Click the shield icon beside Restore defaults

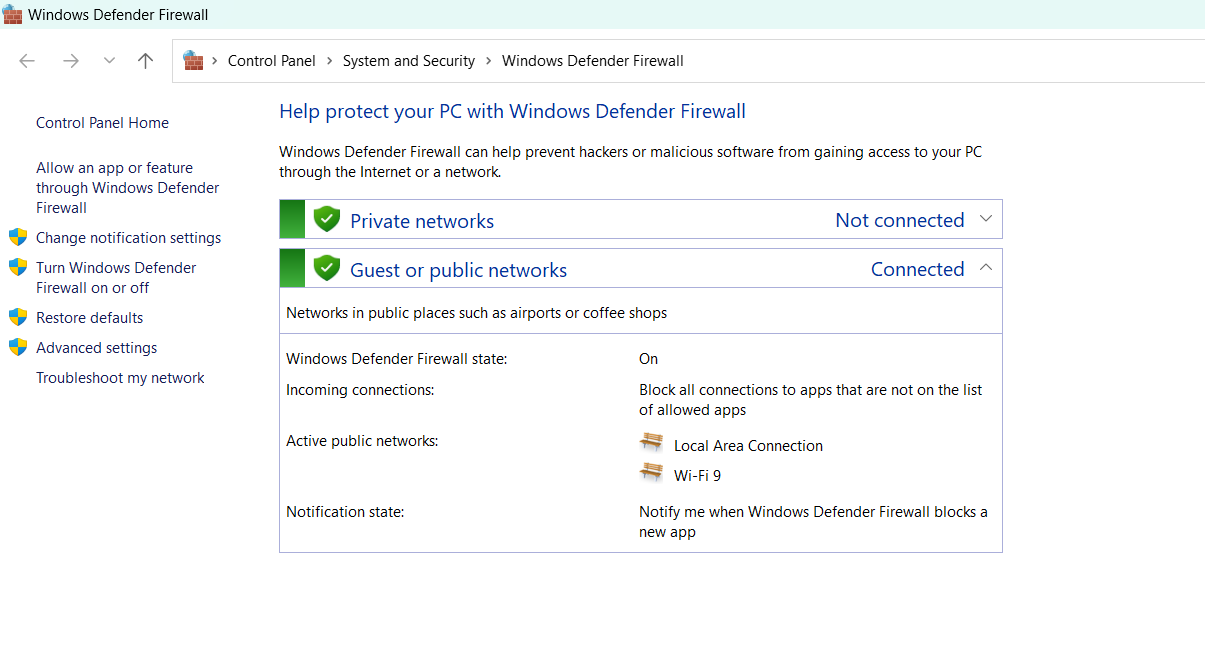[18, 317]
